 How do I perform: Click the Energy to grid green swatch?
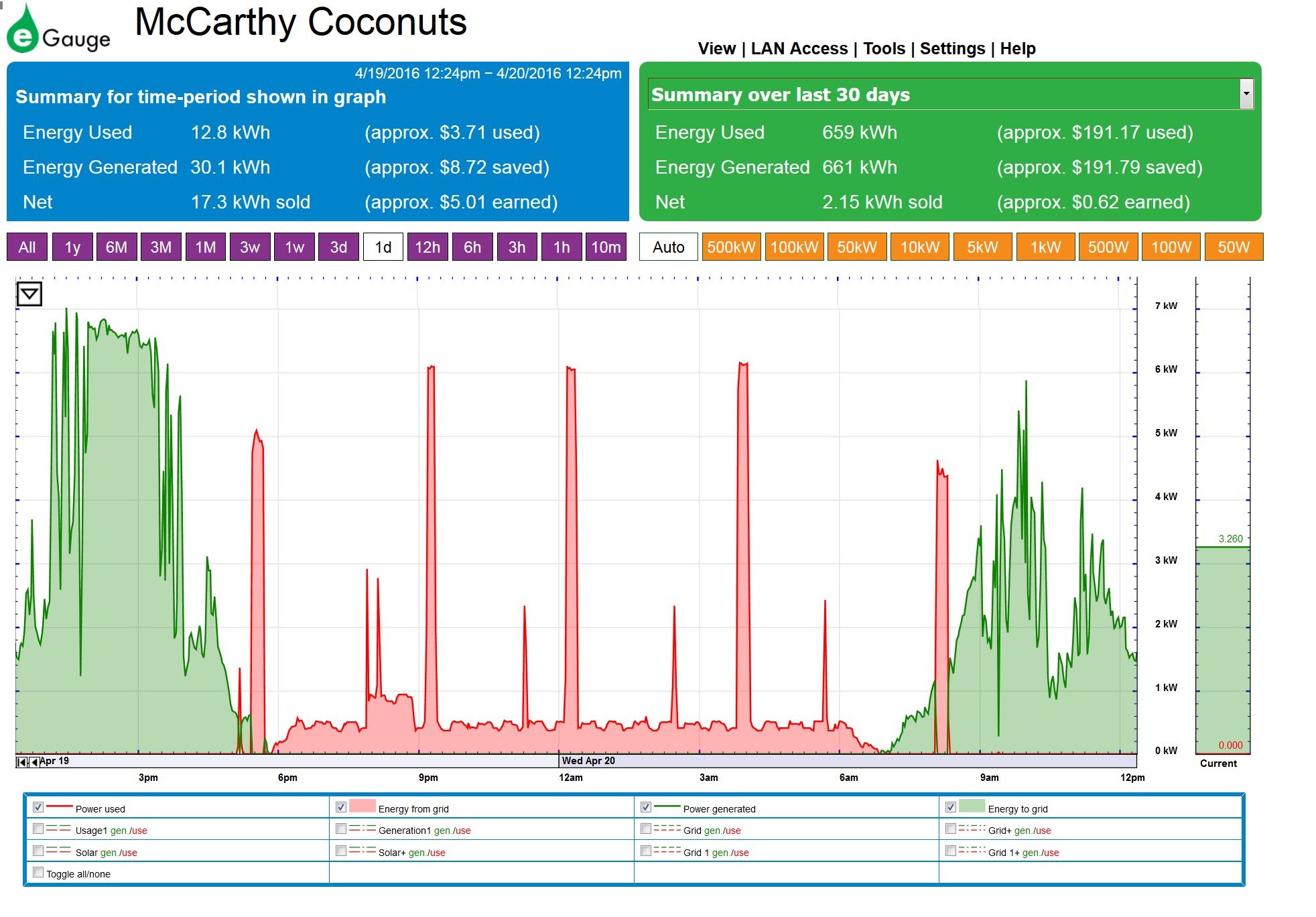(972, 806)
